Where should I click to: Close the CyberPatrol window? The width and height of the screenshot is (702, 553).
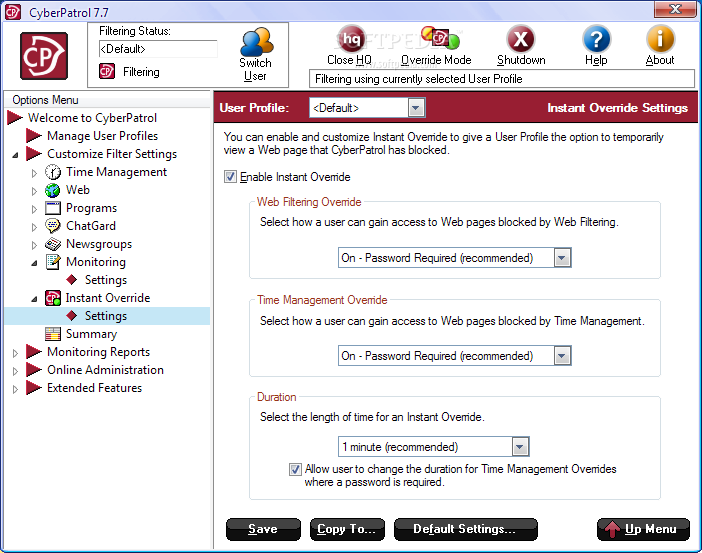[675, 9]
